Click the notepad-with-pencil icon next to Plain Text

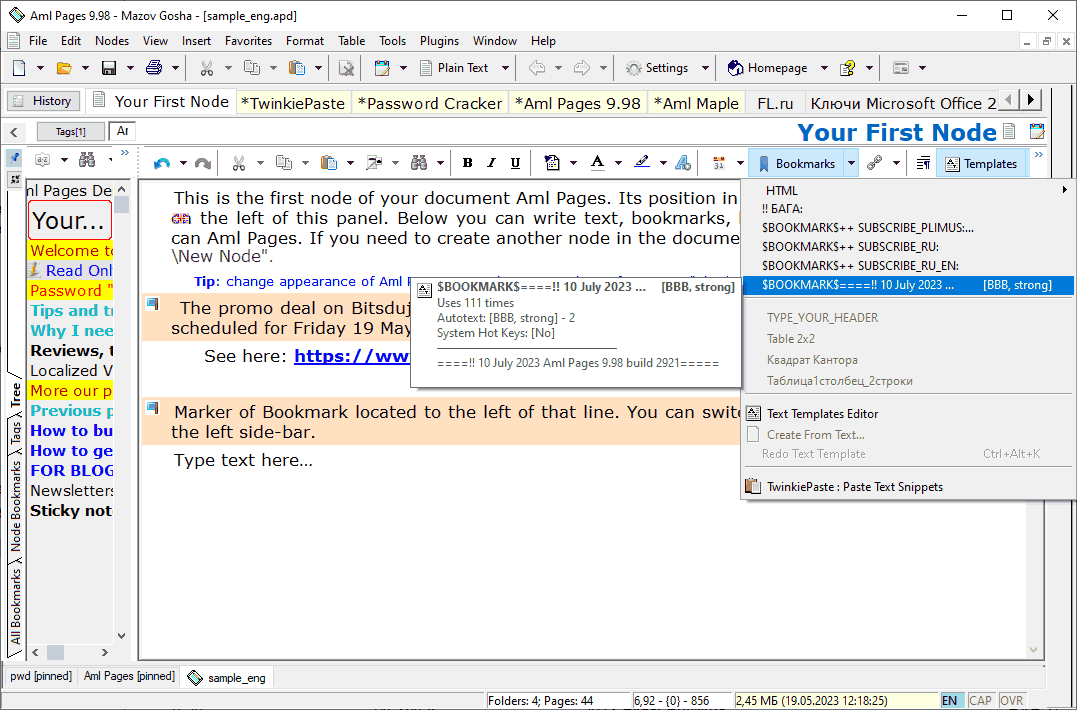382,68
